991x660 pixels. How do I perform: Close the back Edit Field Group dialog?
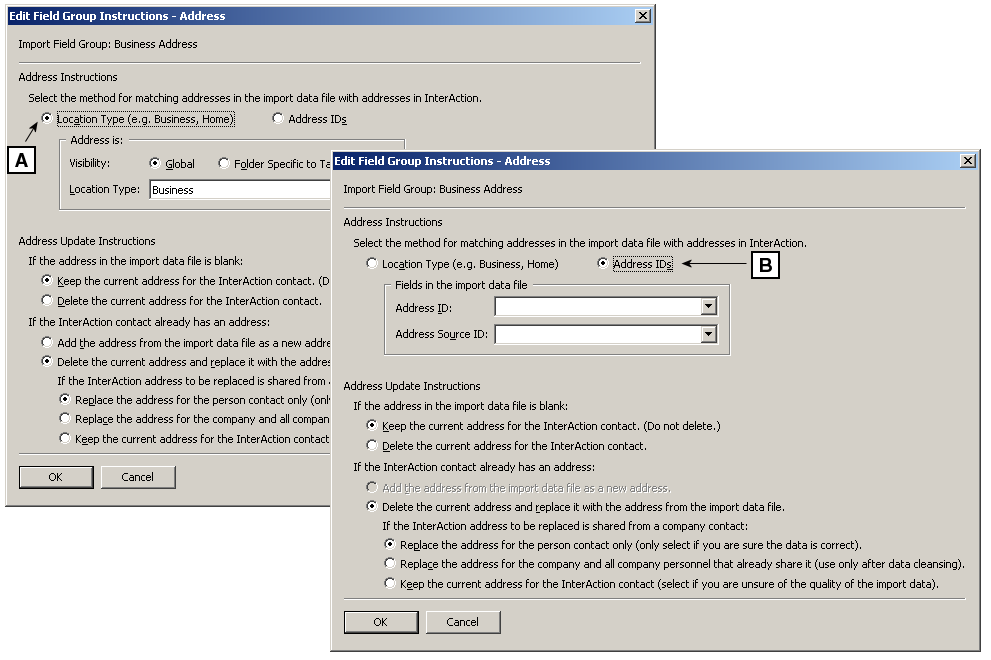643,16
